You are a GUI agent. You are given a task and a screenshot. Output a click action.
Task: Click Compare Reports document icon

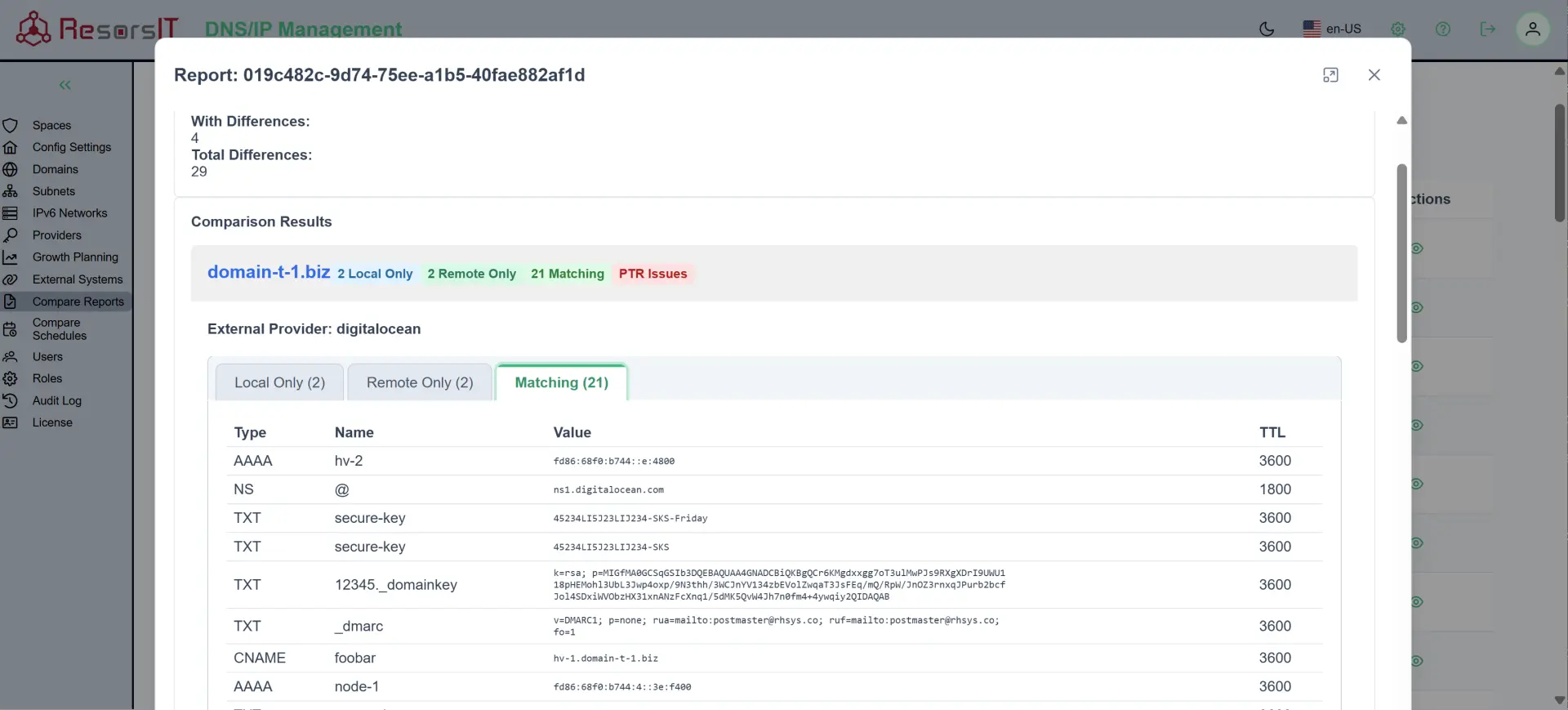(10, 301)
